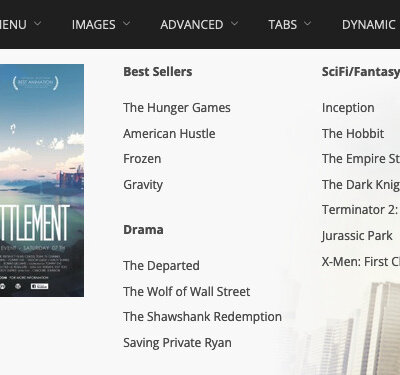
Task: Open The Hobbit link
Action: [x=353, y=134]
